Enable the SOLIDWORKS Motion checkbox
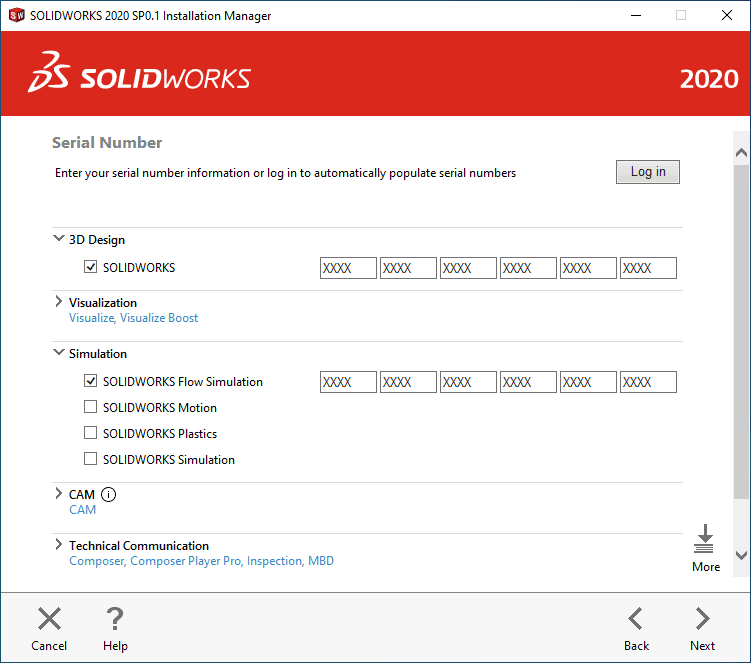The width and height of the screenshot is (751, 663). 91,408
